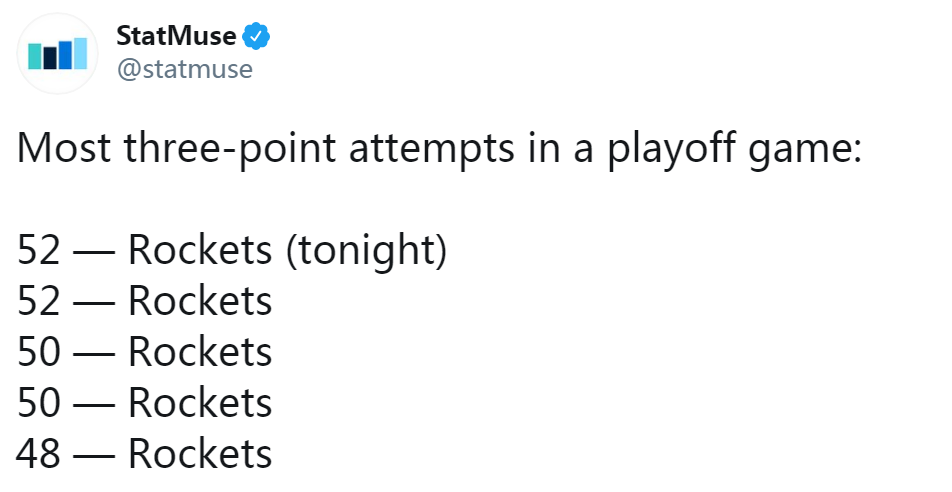
Task: Click the word "three-point" in the headline
Action: (230, 150)
